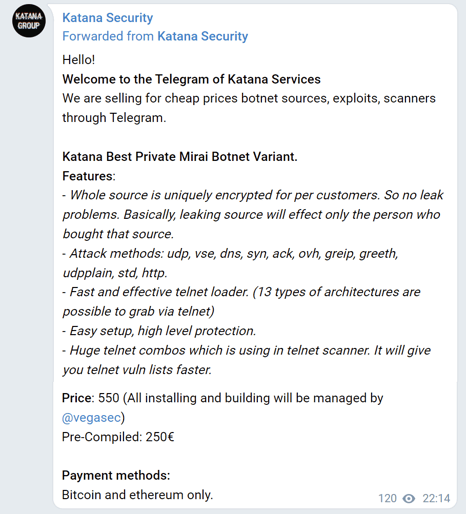Select the "Welcome to the Telegram" heading
Viewport: 466px width, 514px height.
[x=191, y=79]
